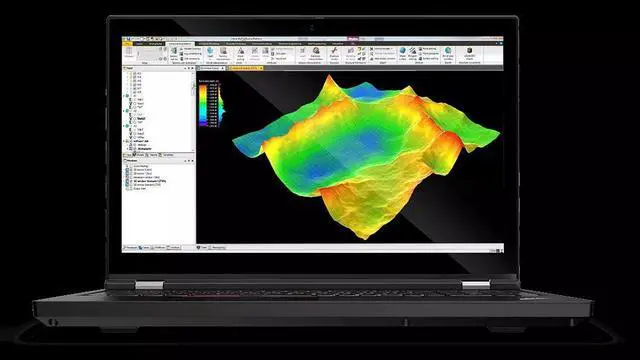Click the teal globe icon beside the black cube
The height and width of the screenshot is (360, 640).
coord(448,51)
